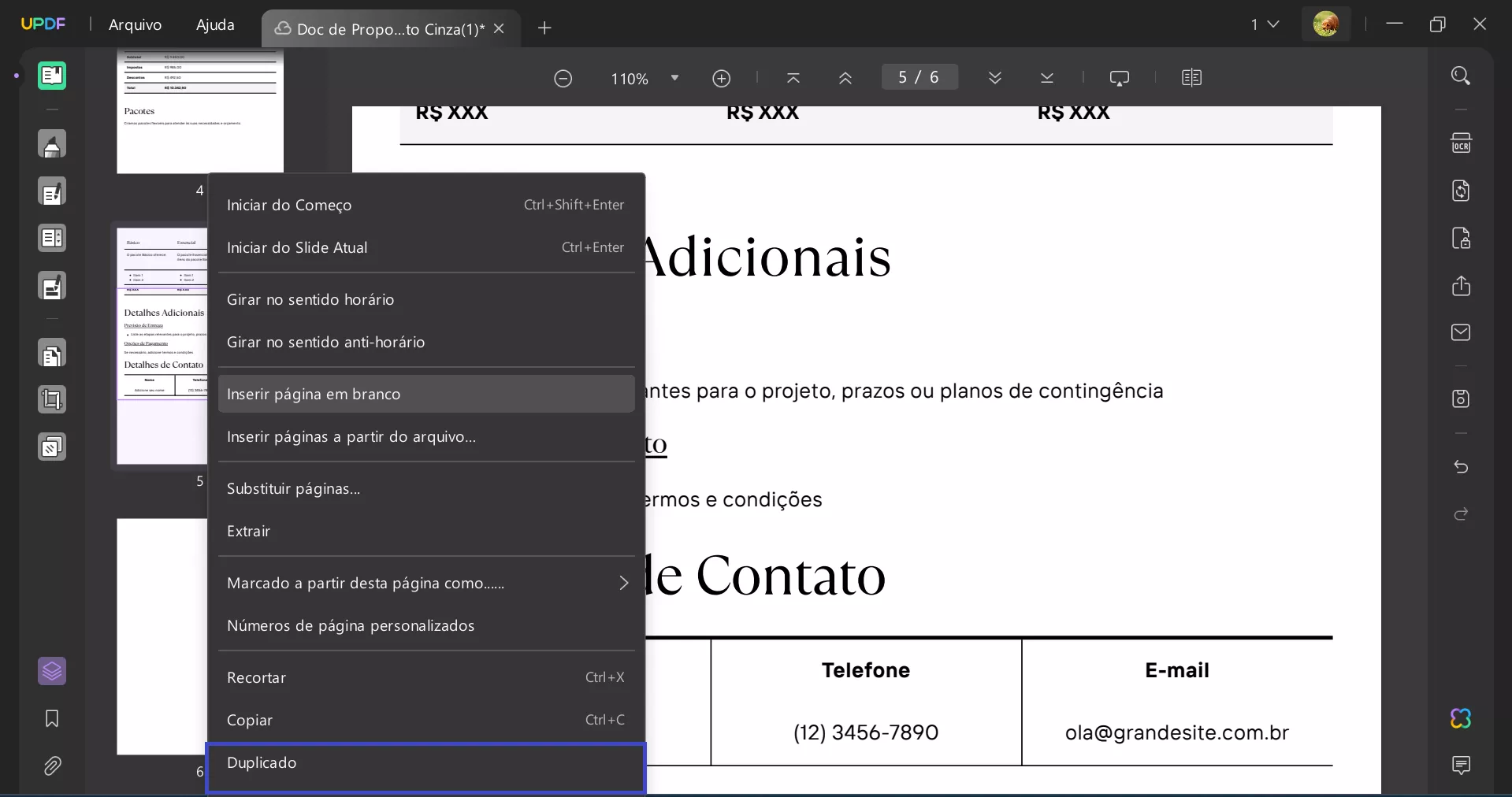Toggle two-page reading layout

(1192, 77)
